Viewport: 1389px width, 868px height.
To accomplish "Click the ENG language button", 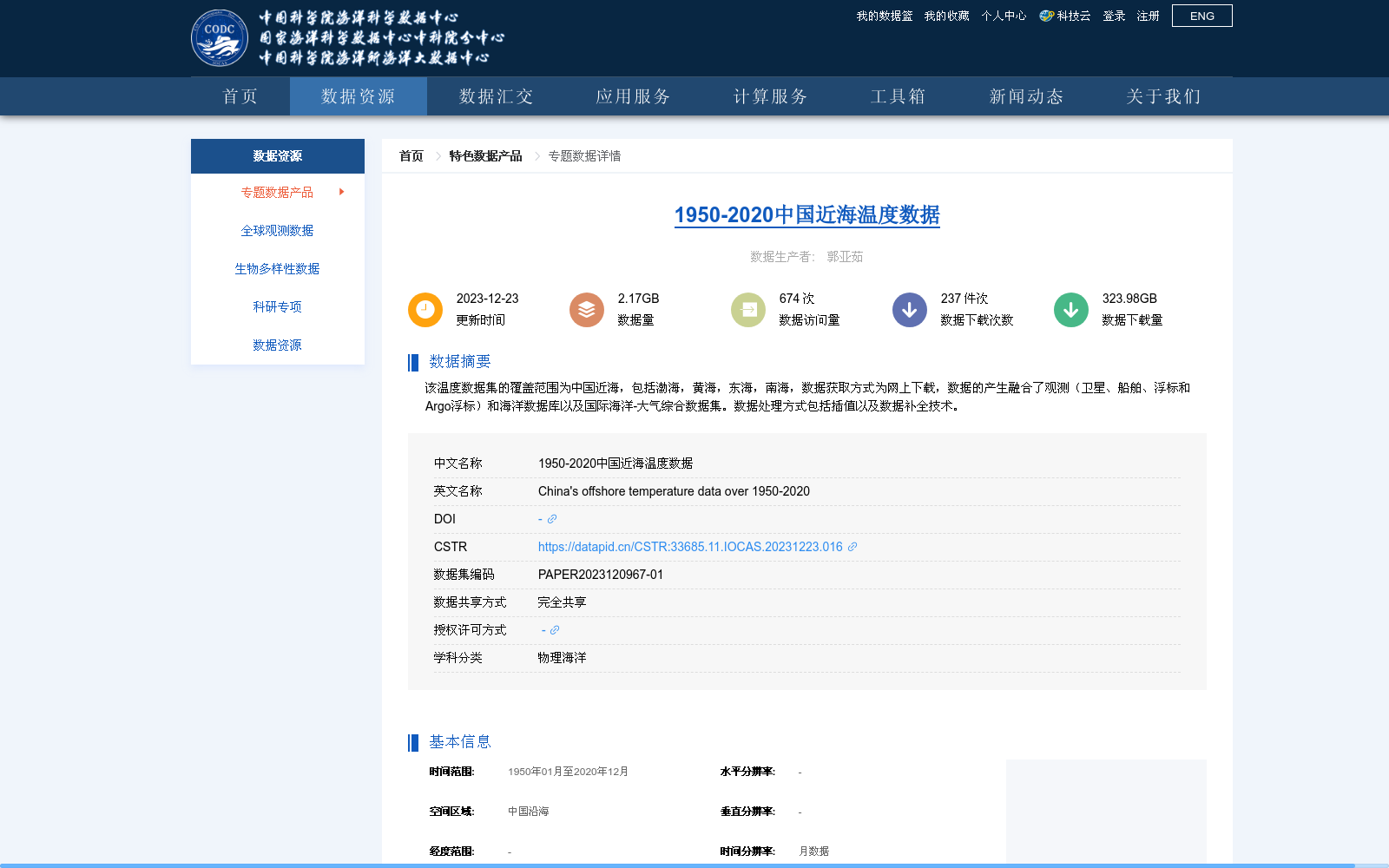I will (1201, 15).
